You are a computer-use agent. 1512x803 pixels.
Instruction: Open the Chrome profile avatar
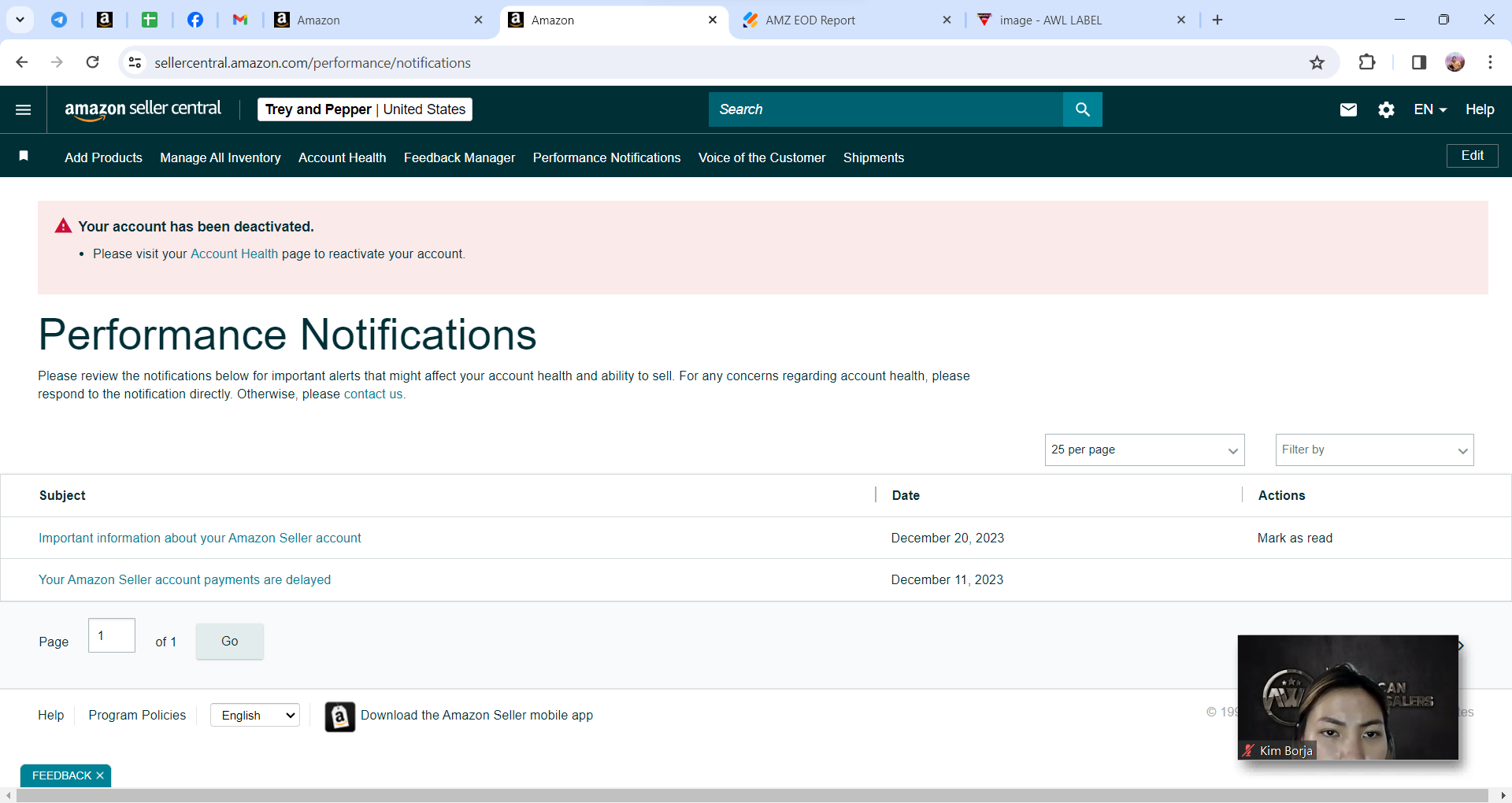pos(1455,62)
